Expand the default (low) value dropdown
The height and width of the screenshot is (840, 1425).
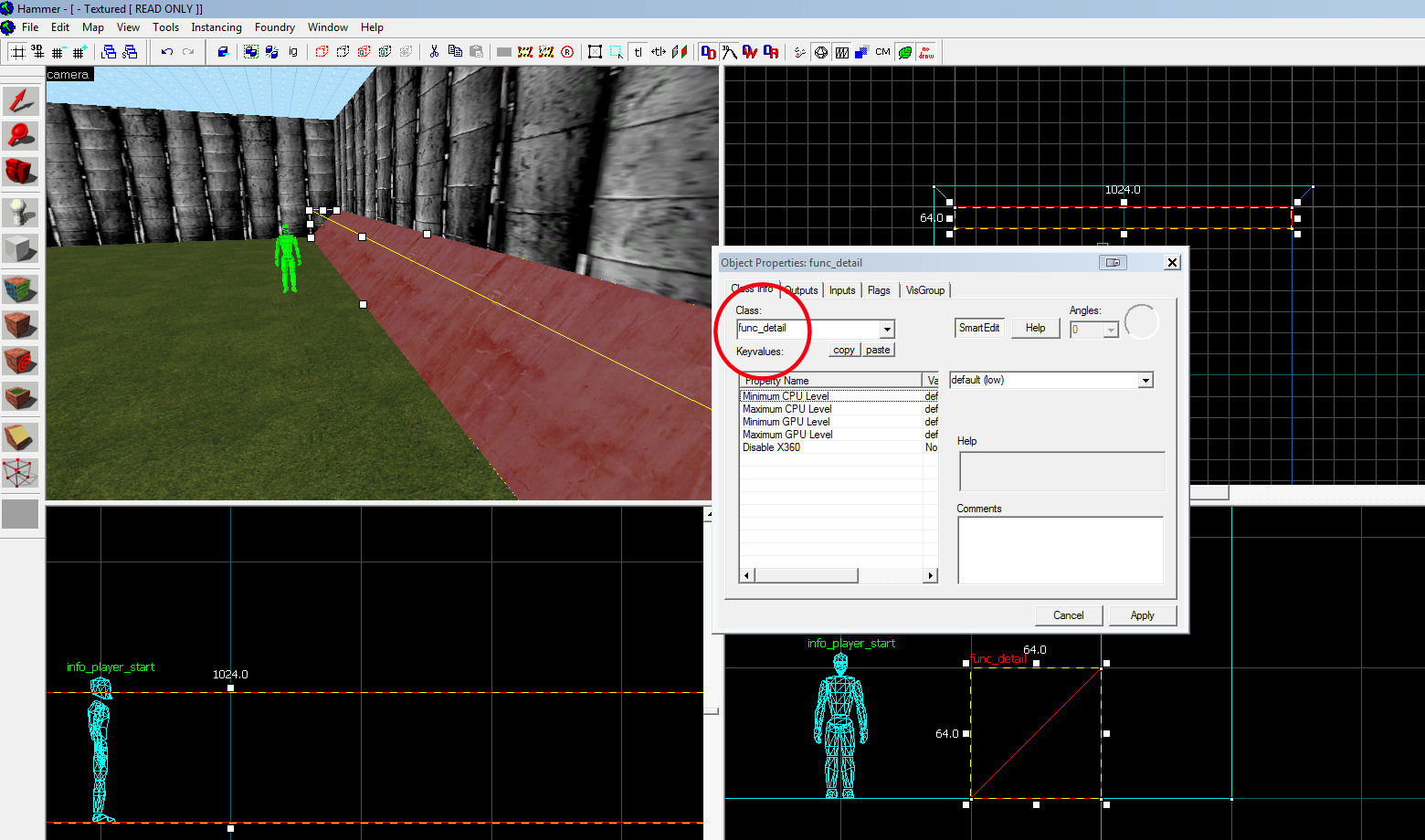[1145, 381]
